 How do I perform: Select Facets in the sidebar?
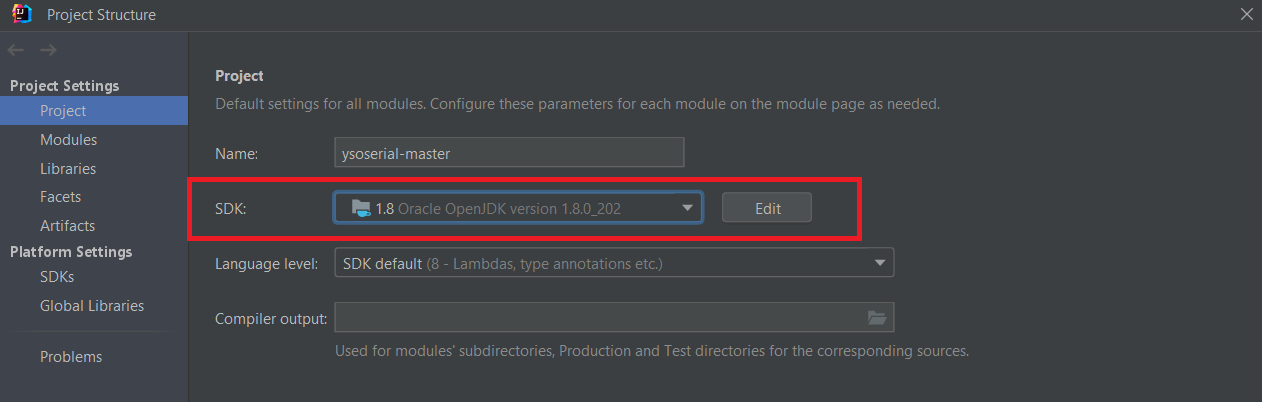tap(60, 197)
